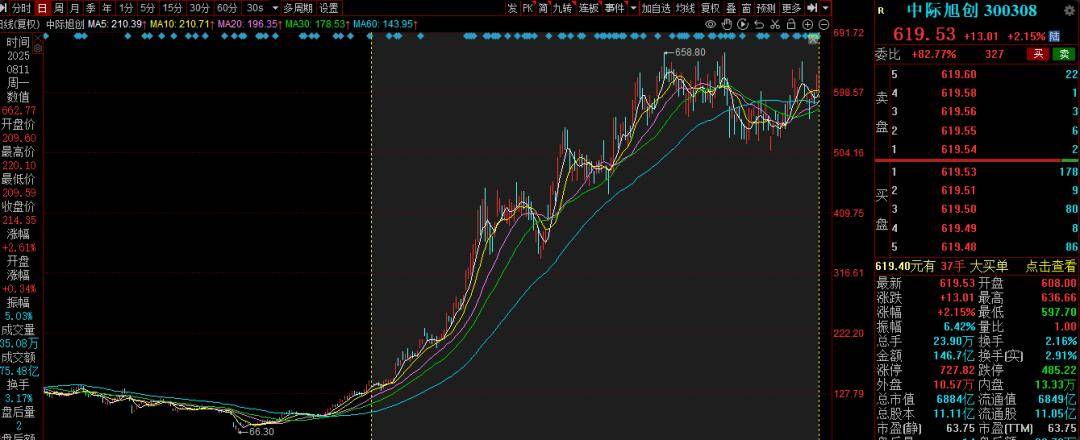This screenshot has height=440, width=1080.
Task: Switch to the 分时 intraday tab
Action: click(x=21, y=8)
